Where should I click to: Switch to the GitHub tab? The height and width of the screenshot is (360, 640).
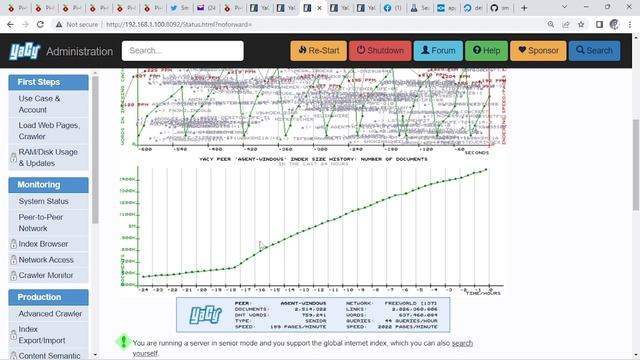pyautogui.click(x=500, y=8)
